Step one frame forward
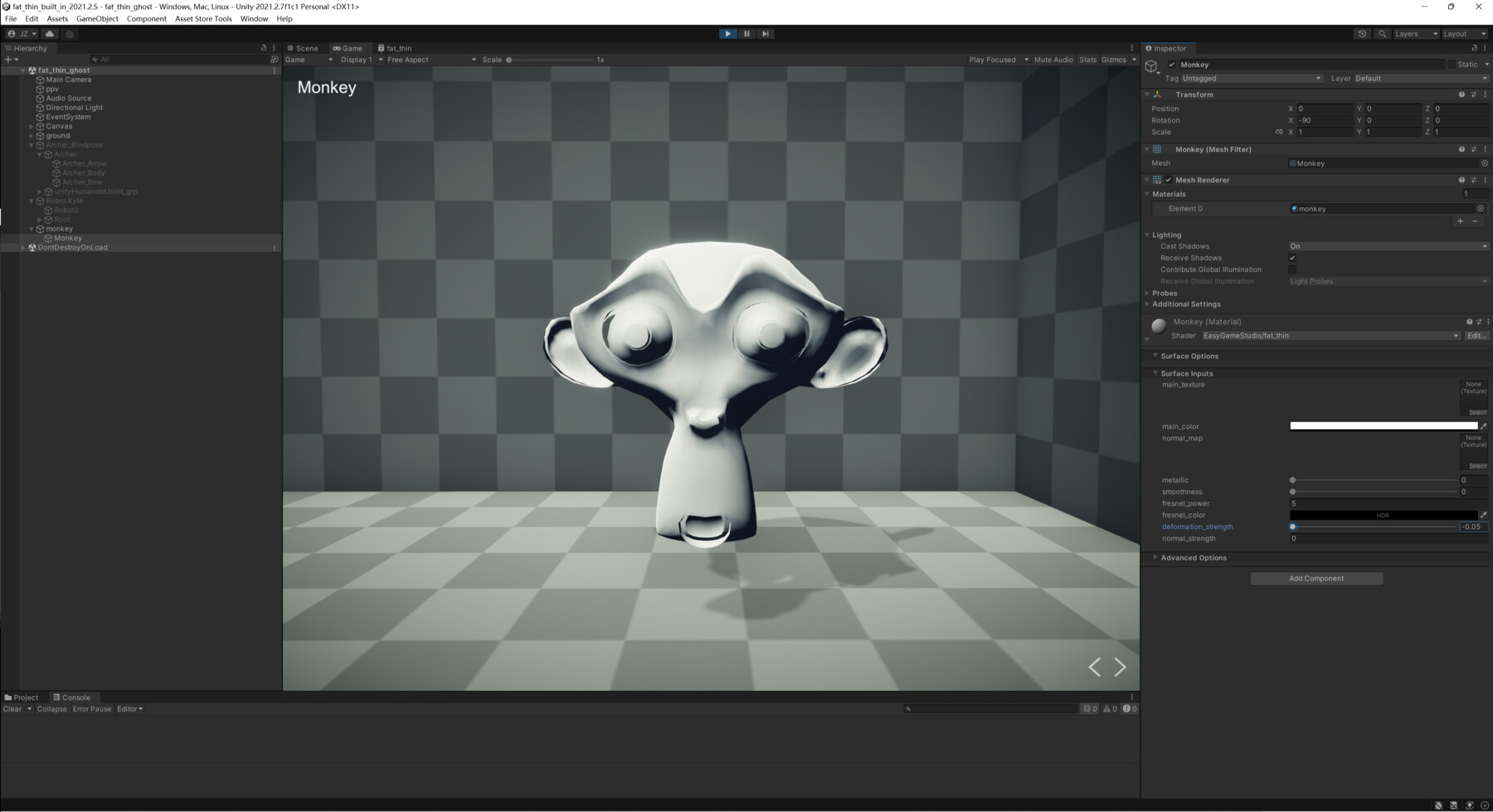Viewport: 1493px width, 812px height. coord(765,33)
